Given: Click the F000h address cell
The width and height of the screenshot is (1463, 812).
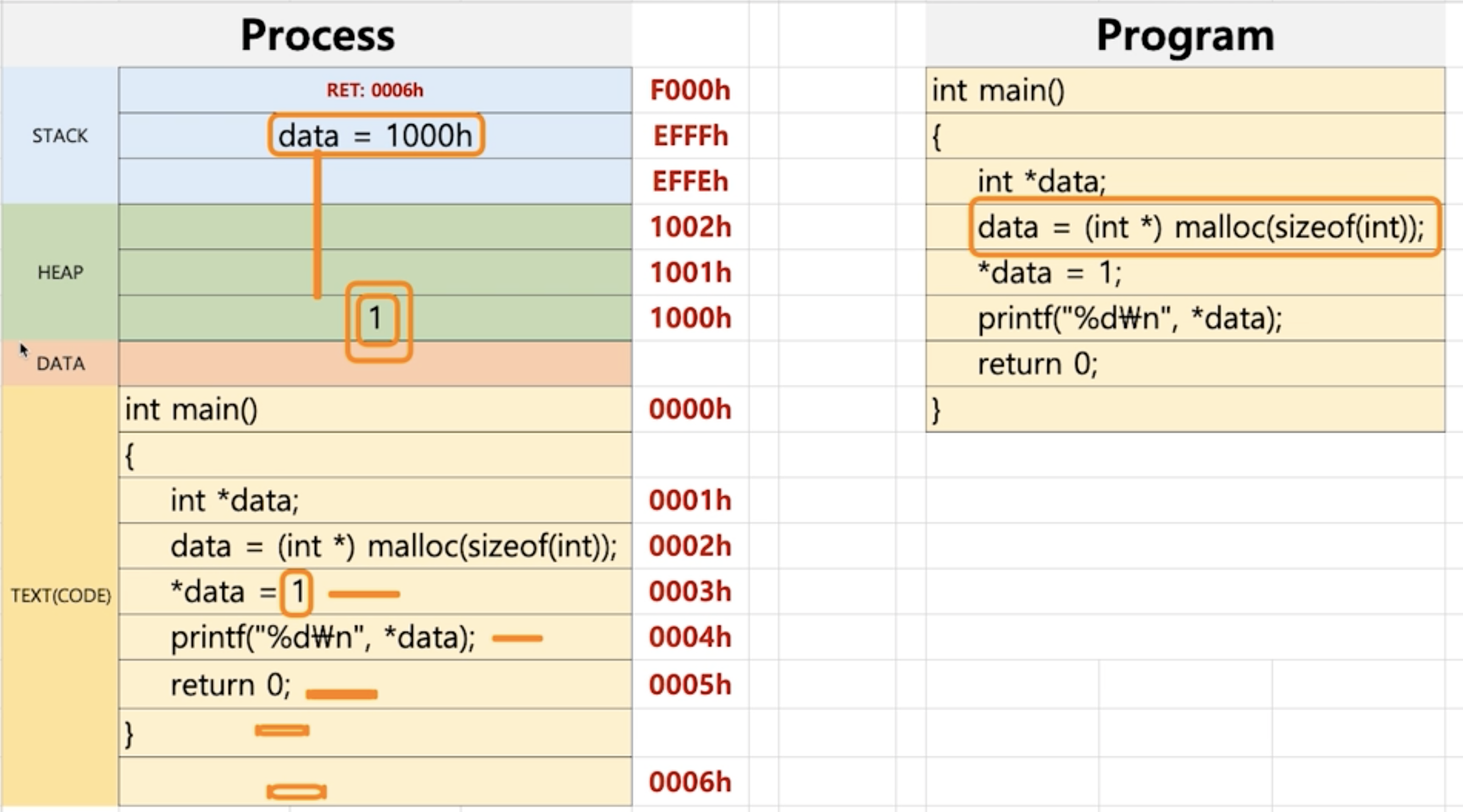Looking at the screenshot, I should 690,90.
